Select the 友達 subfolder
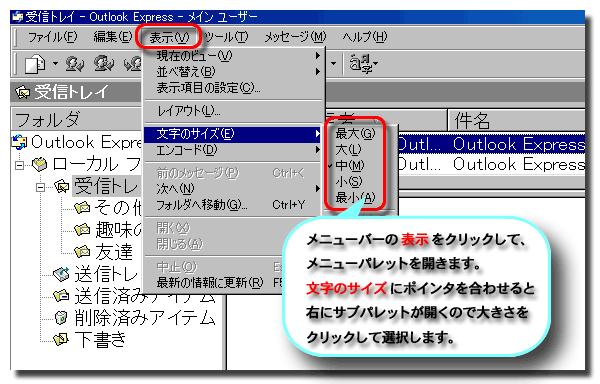This screenshot has width=600, height=384. click(114, 252)
